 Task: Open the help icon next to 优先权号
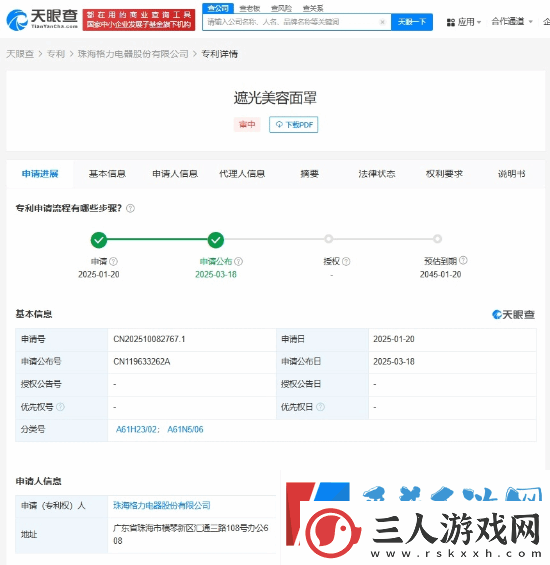tap(61, 407)
